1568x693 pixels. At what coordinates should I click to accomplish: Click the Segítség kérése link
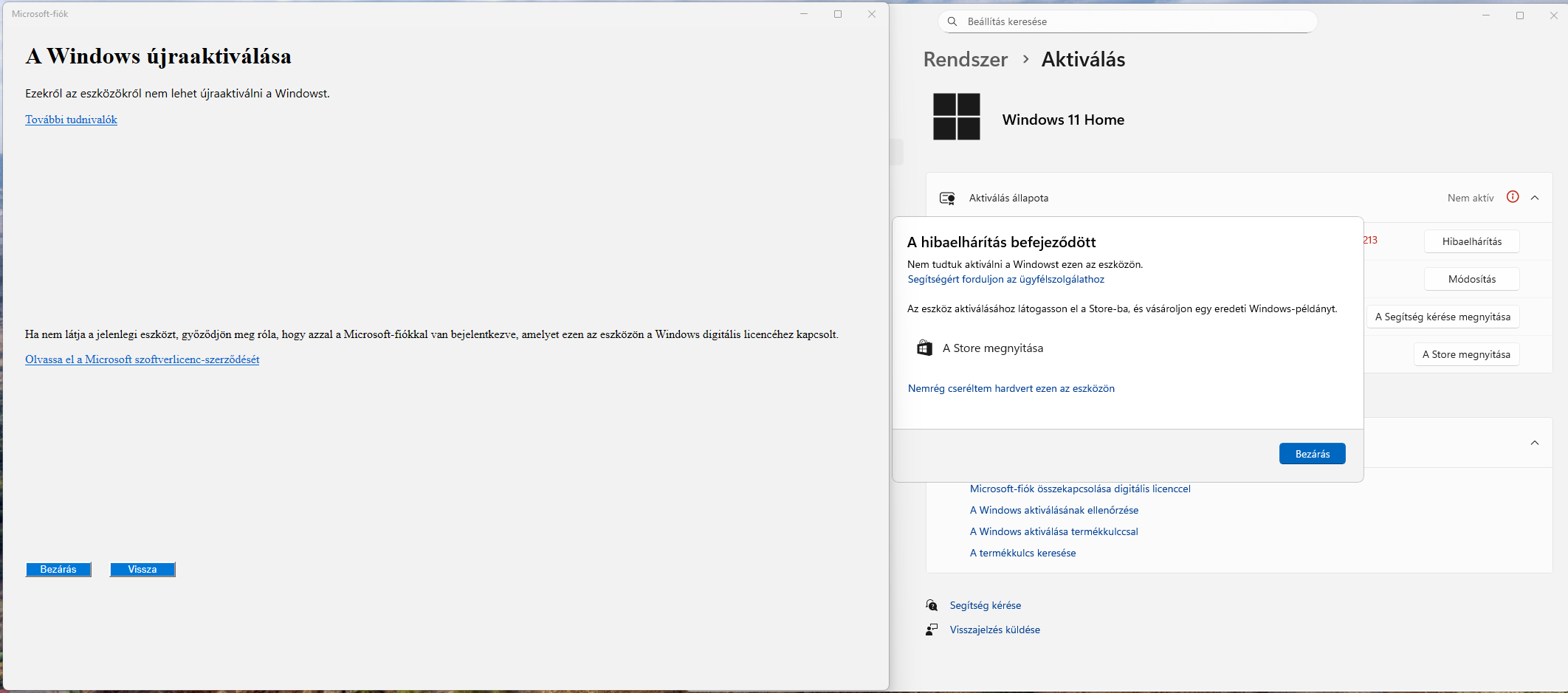[x=986, y=606]
